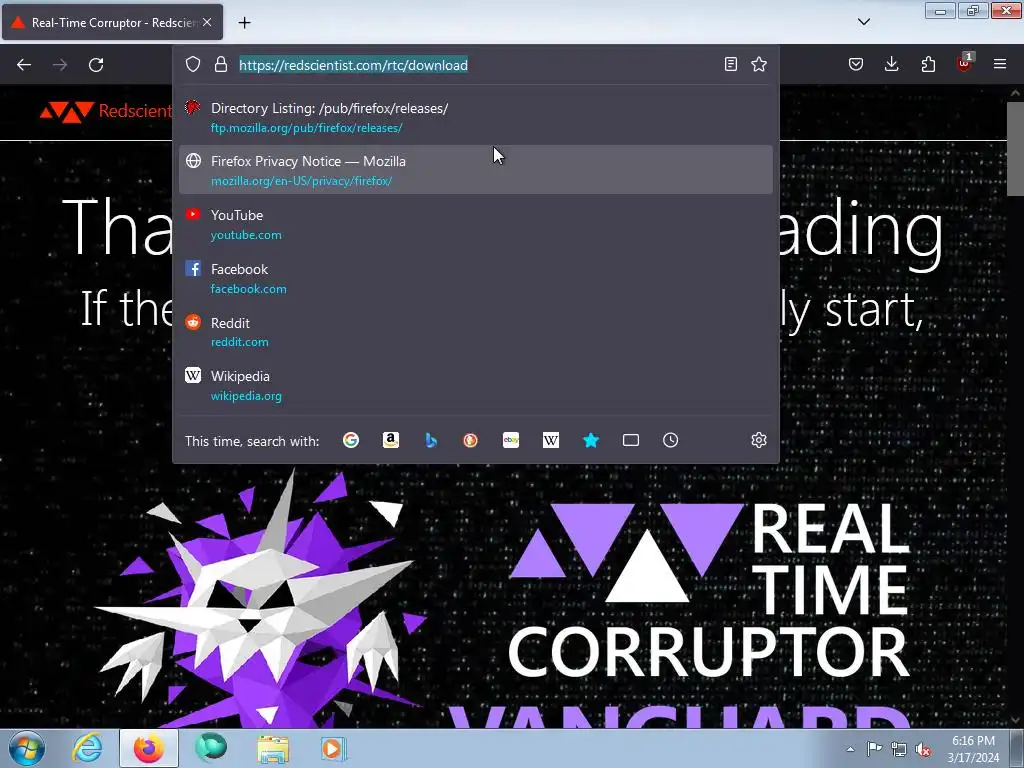Search this time with DuckDuckGo
This screenshot has height=768, width=1024.
click(x=470, y=440)
